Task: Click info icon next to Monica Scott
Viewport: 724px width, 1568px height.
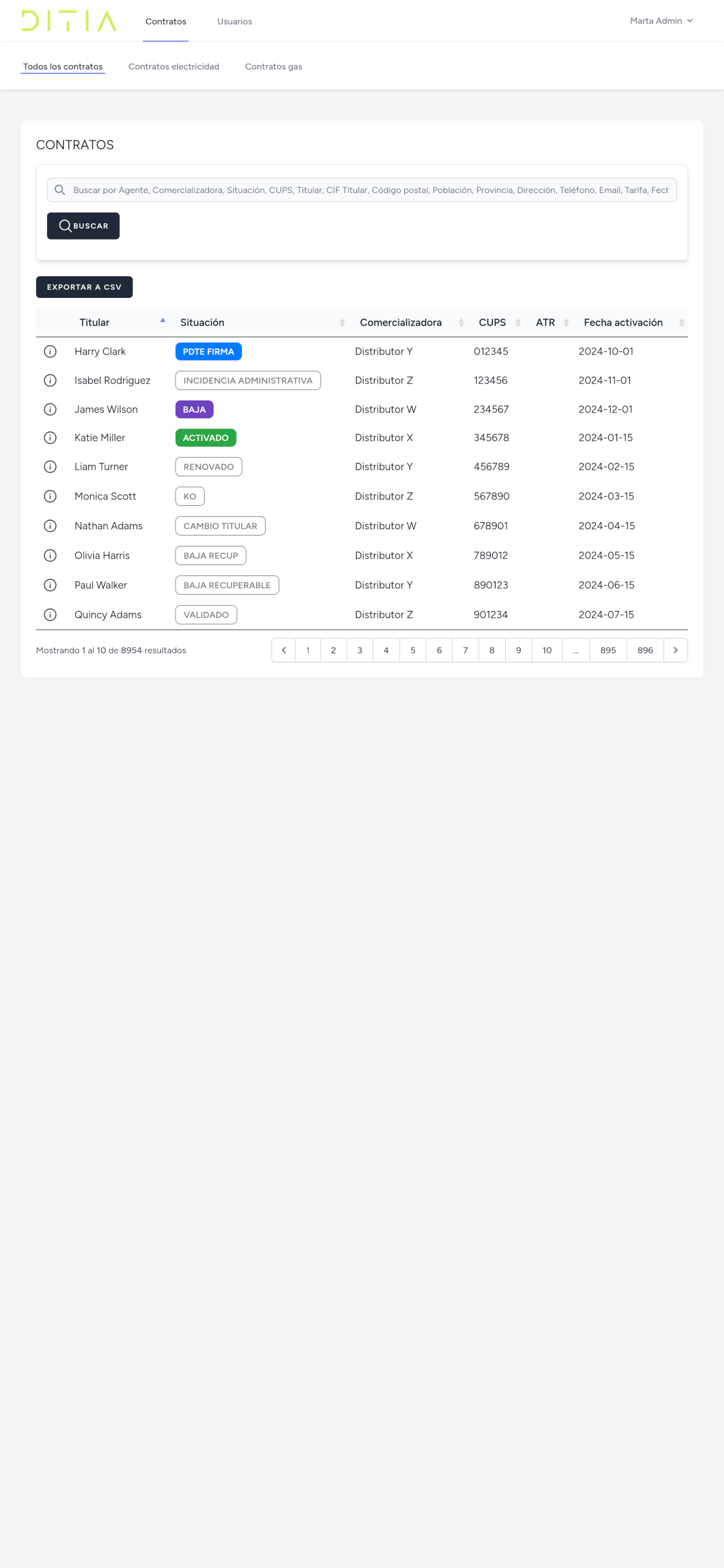Action: point(50,496)
